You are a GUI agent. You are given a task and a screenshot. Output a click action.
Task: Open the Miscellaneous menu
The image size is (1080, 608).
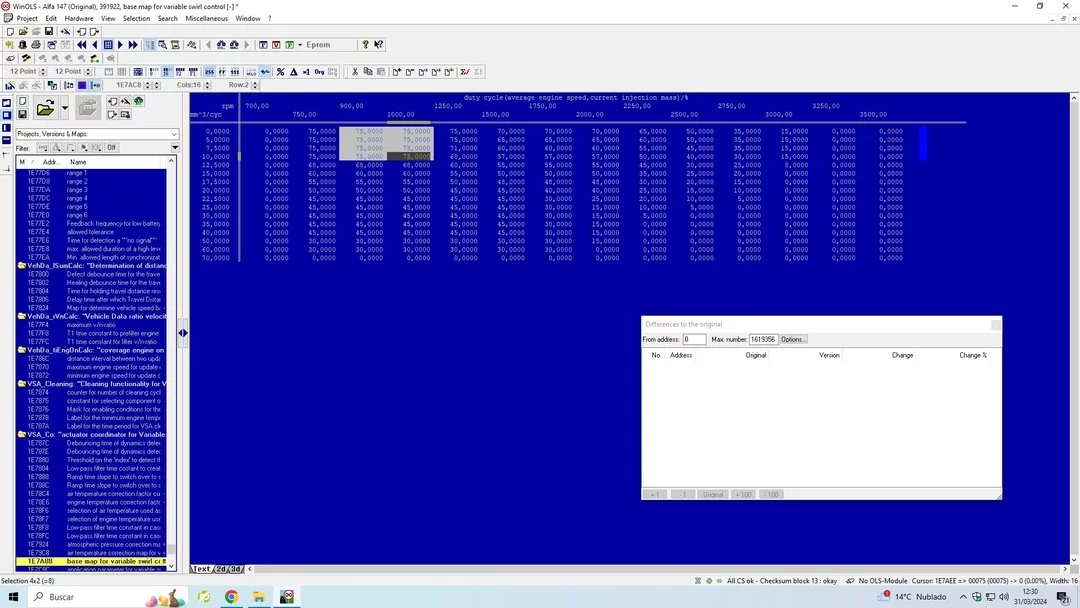point(206,19)
